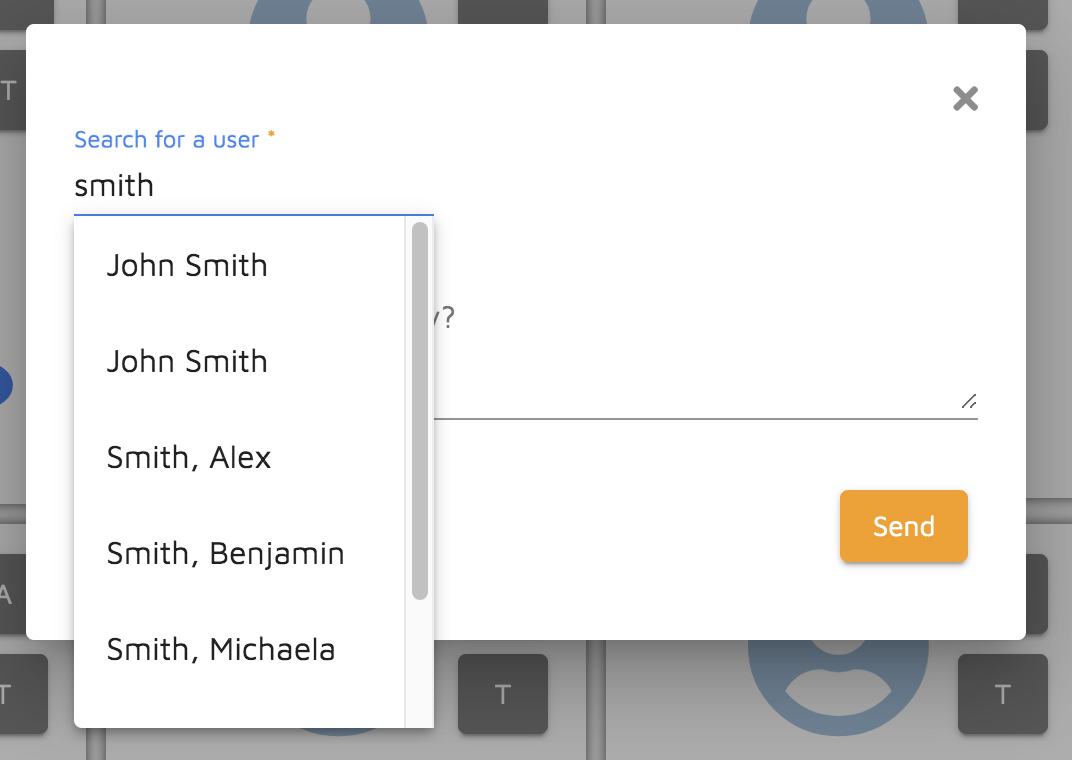
Task: Click the "Search for a user" text field
Action: click(253, 186)
